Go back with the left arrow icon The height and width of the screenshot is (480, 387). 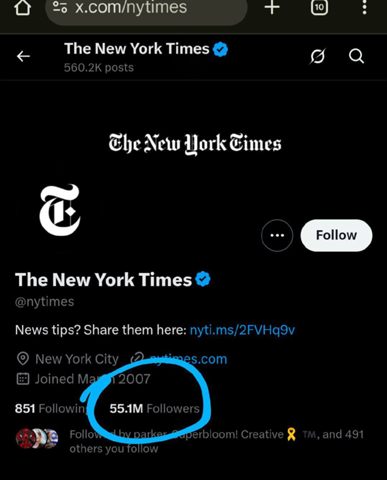23,56
